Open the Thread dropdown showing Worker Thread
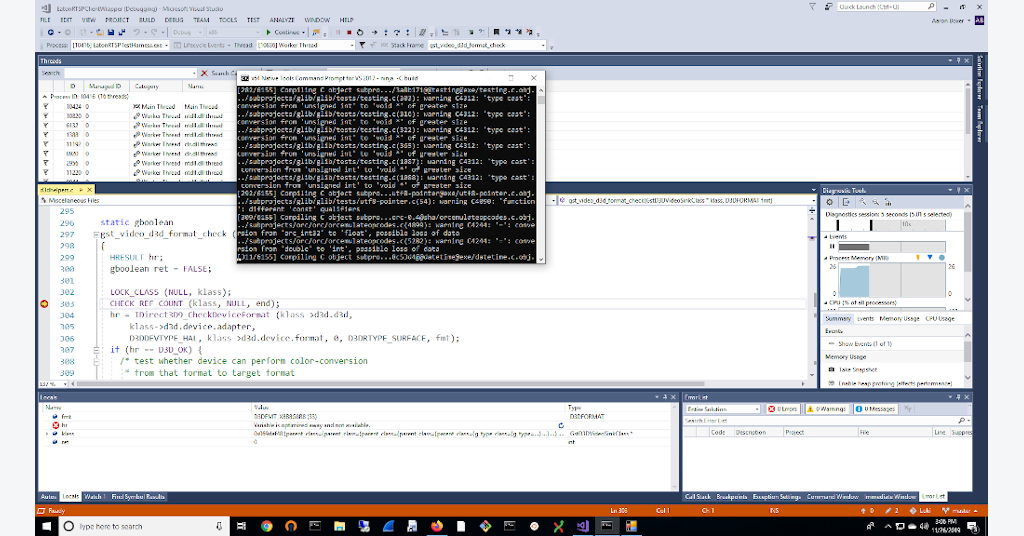Viewport: 1024px width, 536px height. pos(304,45)
